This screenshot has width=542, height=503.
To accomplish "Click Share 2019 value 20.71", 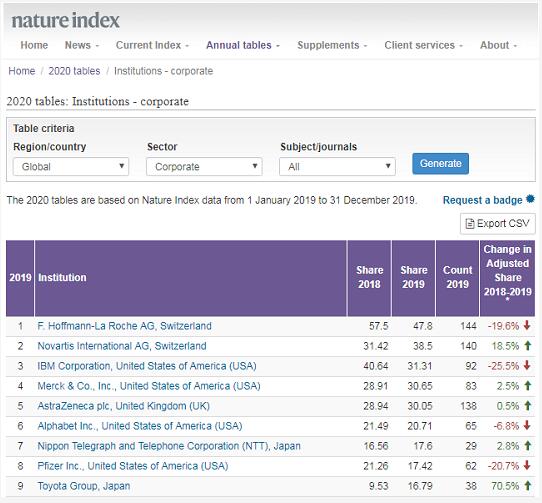I will (420, 426).
